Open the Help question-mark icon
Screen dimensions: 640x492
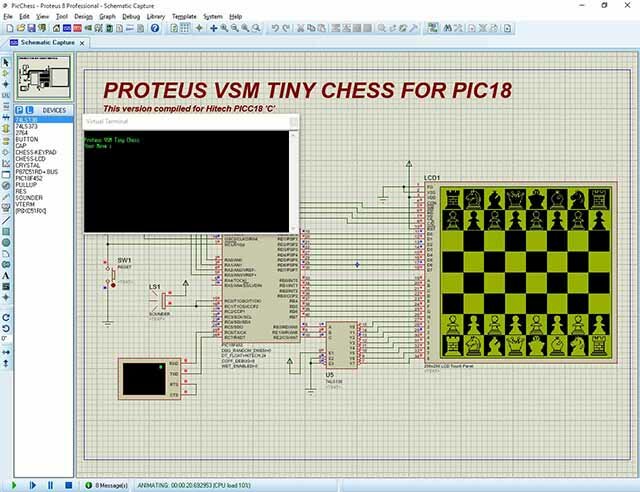pyautogui.click(x=155, y=28)
